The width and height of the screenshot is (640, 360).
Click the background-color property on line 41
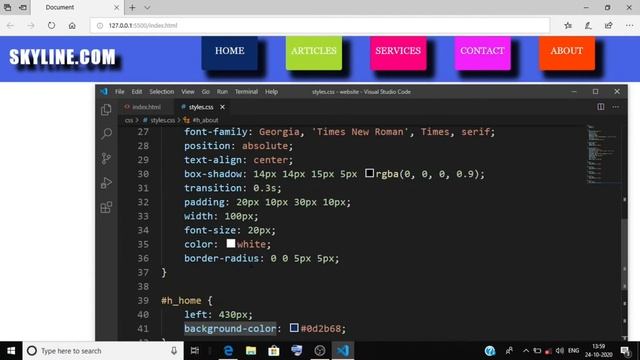click(230, 328)
